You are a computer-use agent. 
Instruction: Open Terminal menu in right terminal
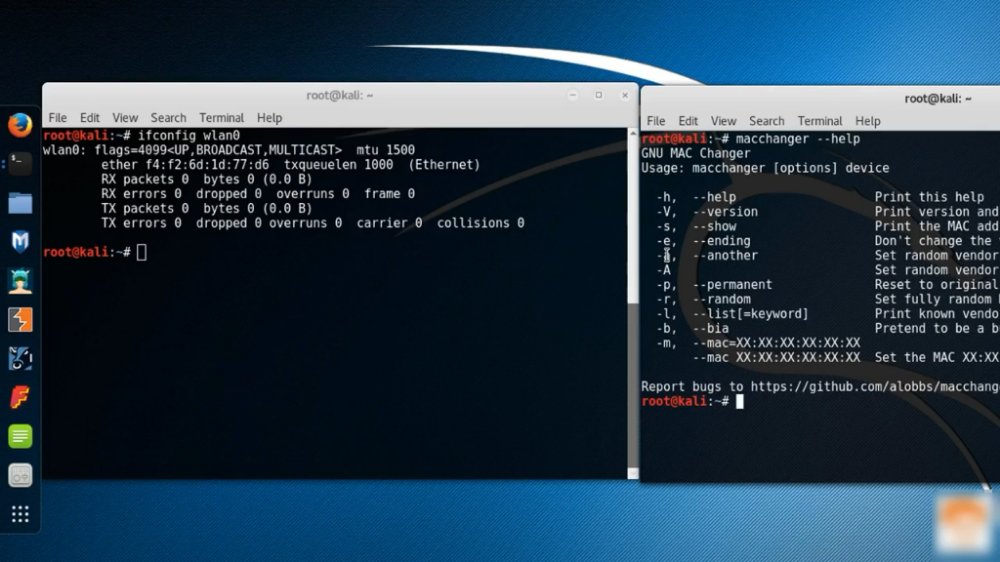820,121
